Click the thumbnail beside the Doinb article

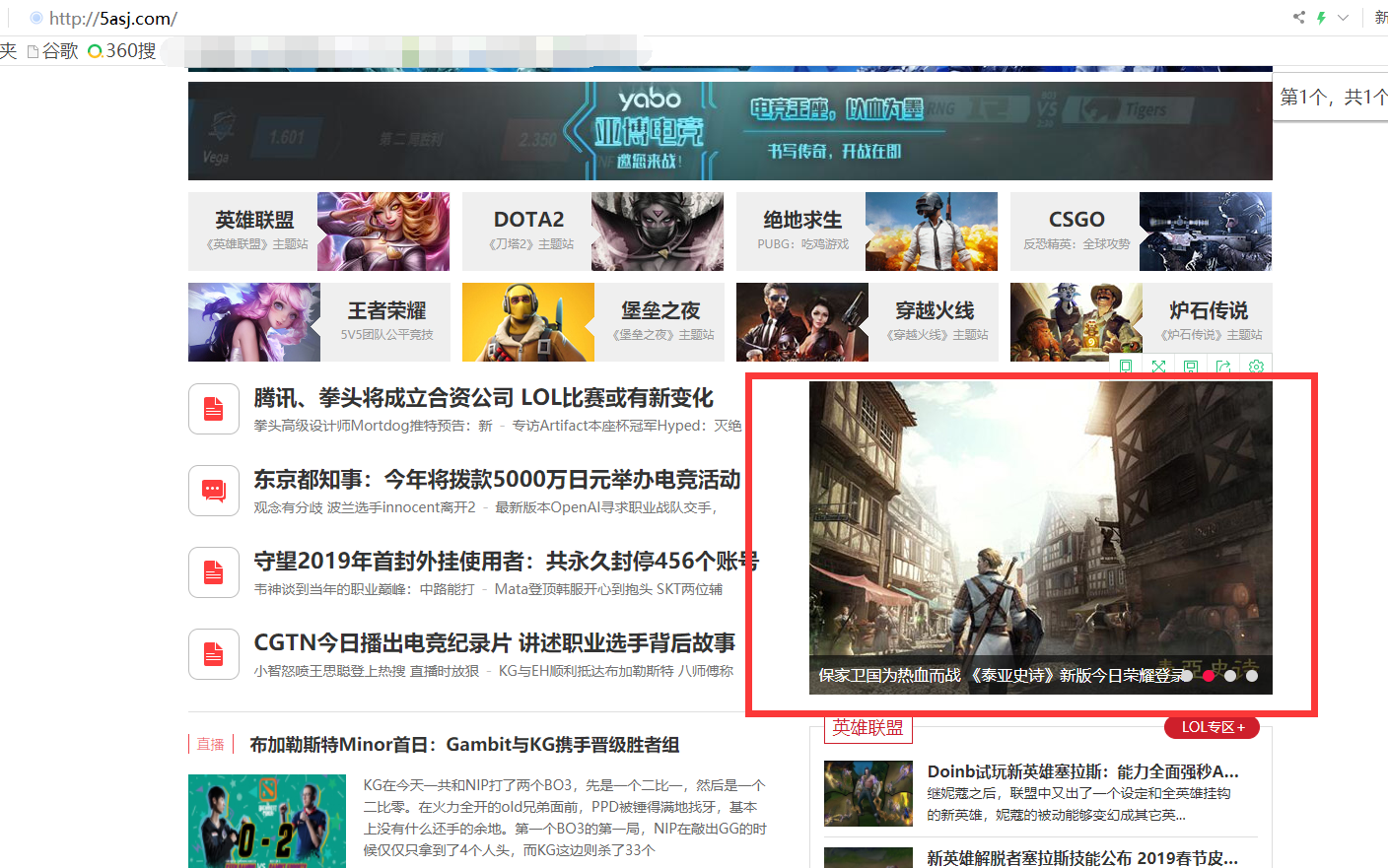(868, 793)
